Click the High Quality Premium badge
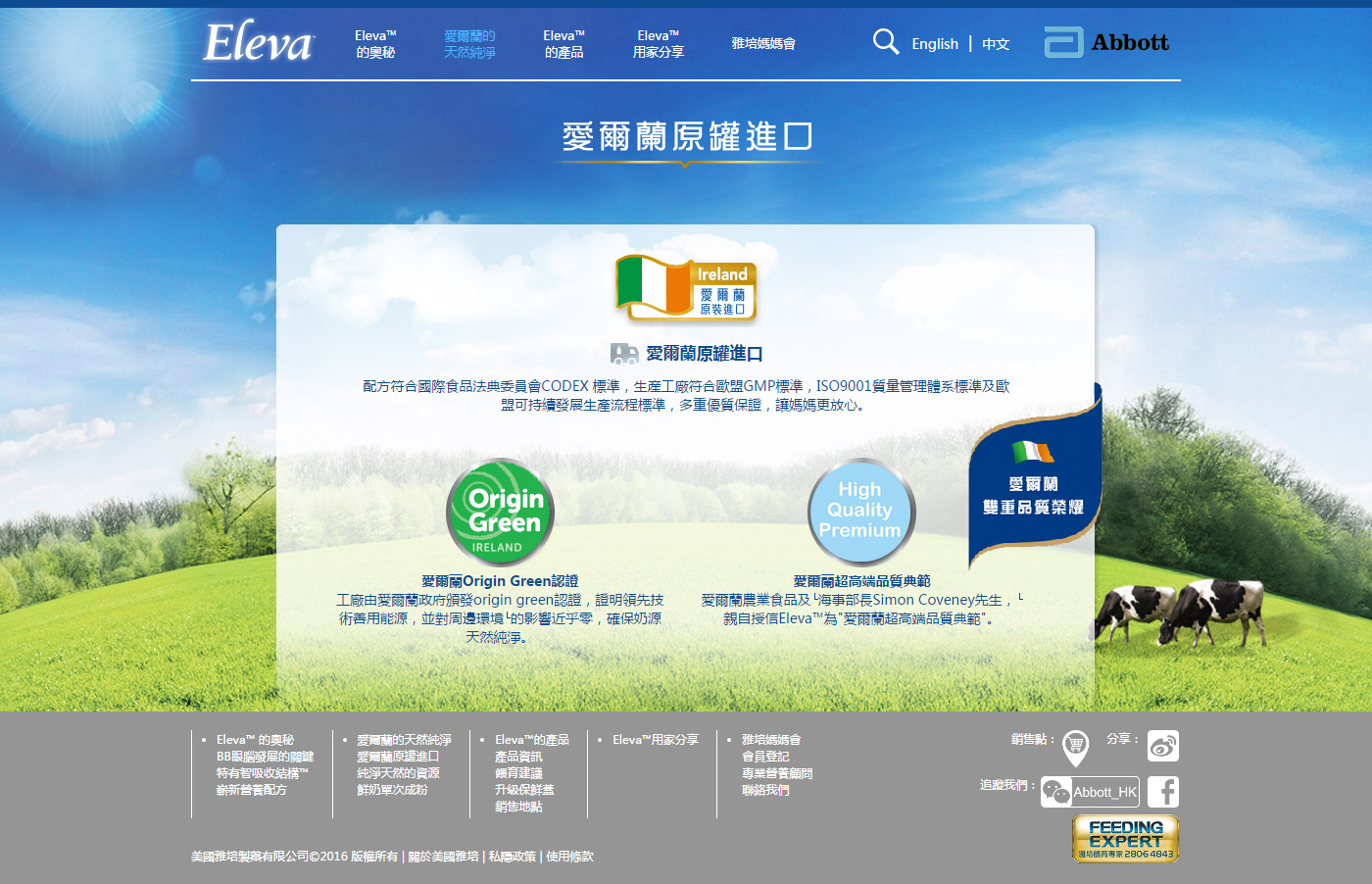The height and width of the screenshot is (884, 1372). pyautogui.click(x=861, y=512)
